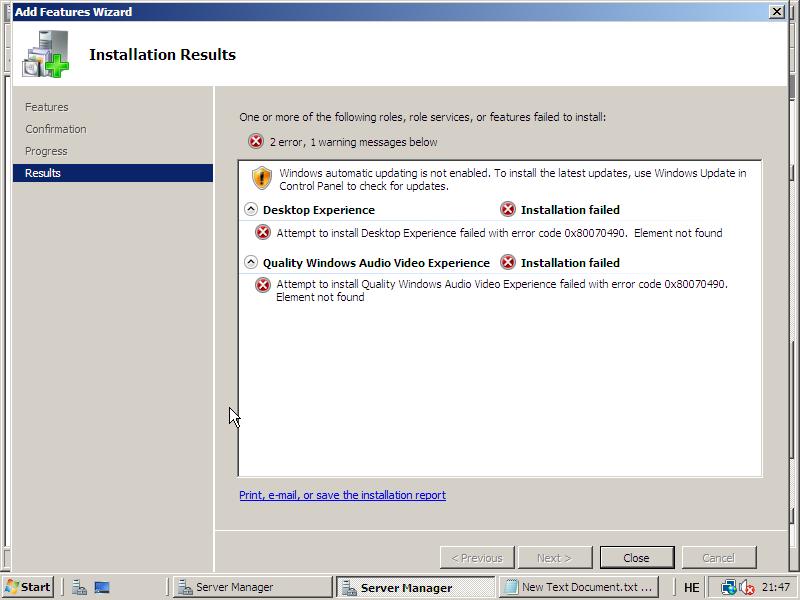
Task: Switch to active Server Manager taskbar button
Action: (x=415, y=587)
